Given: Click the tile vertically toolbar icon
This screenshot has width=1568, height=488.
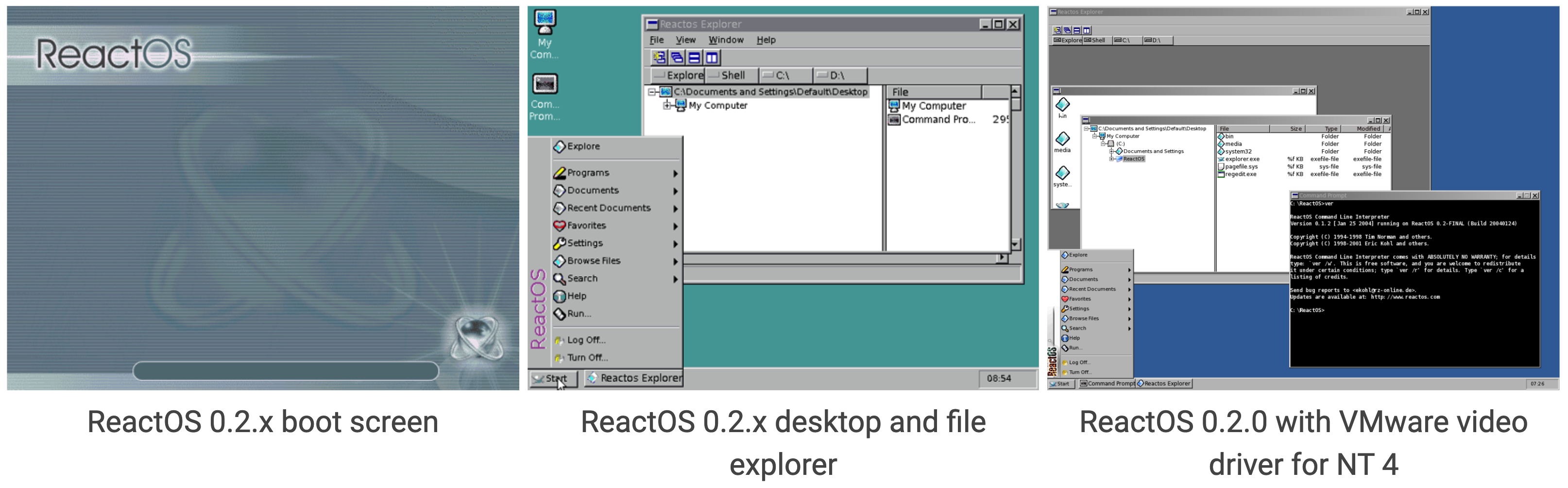Looking at the screenshot, I should point(712,58).
